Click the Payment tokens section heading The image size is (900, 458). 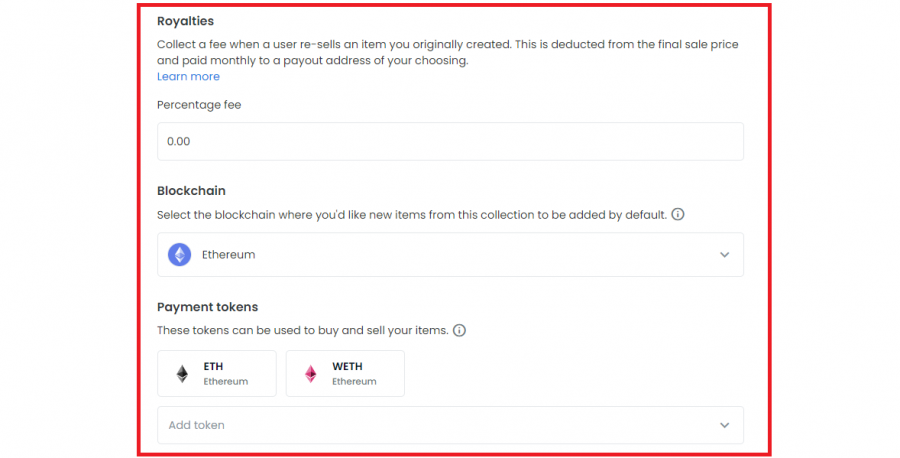207,307
